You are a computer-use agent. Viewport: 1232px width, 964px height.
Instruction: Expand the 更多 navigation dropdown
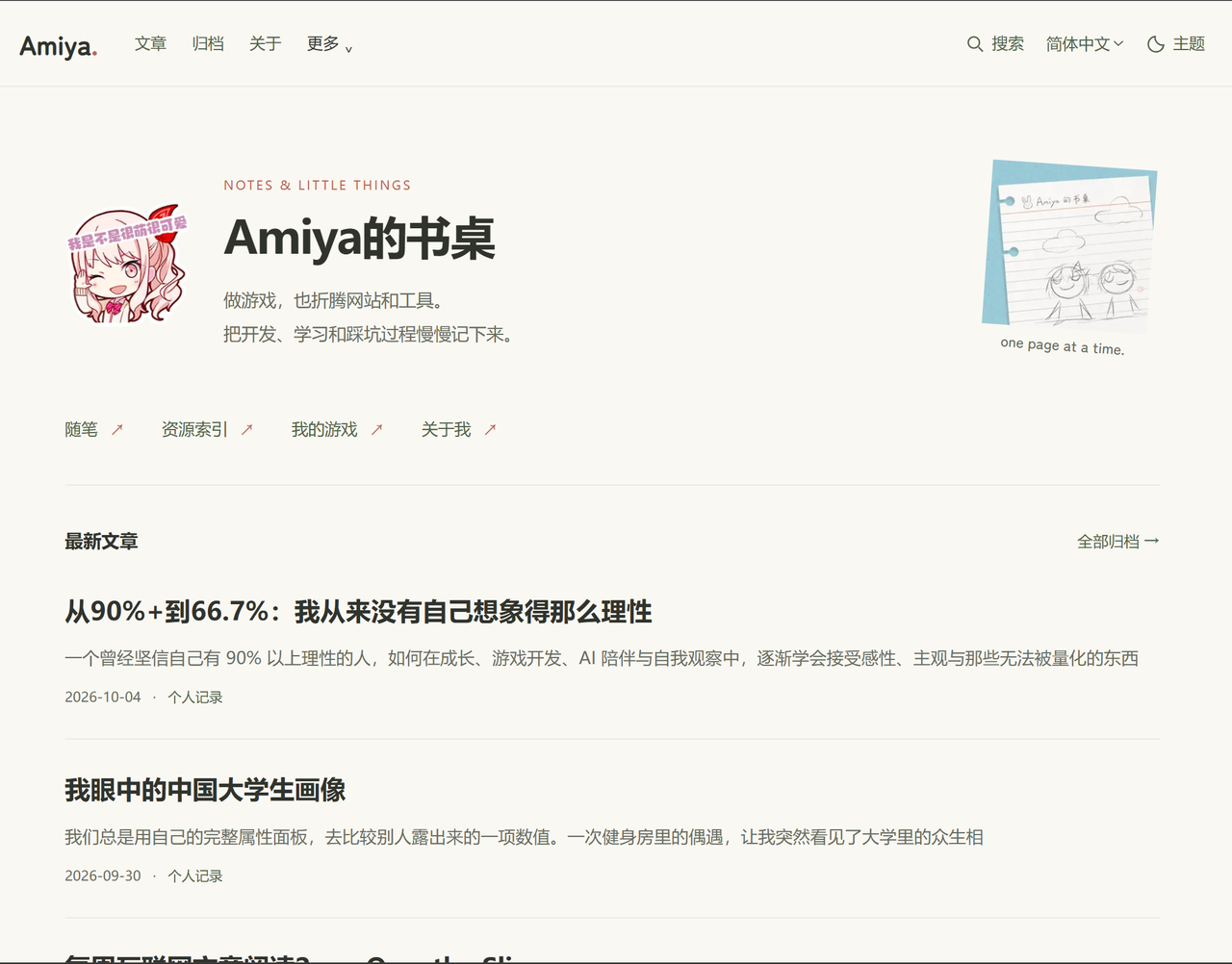[x=330, y=44]
